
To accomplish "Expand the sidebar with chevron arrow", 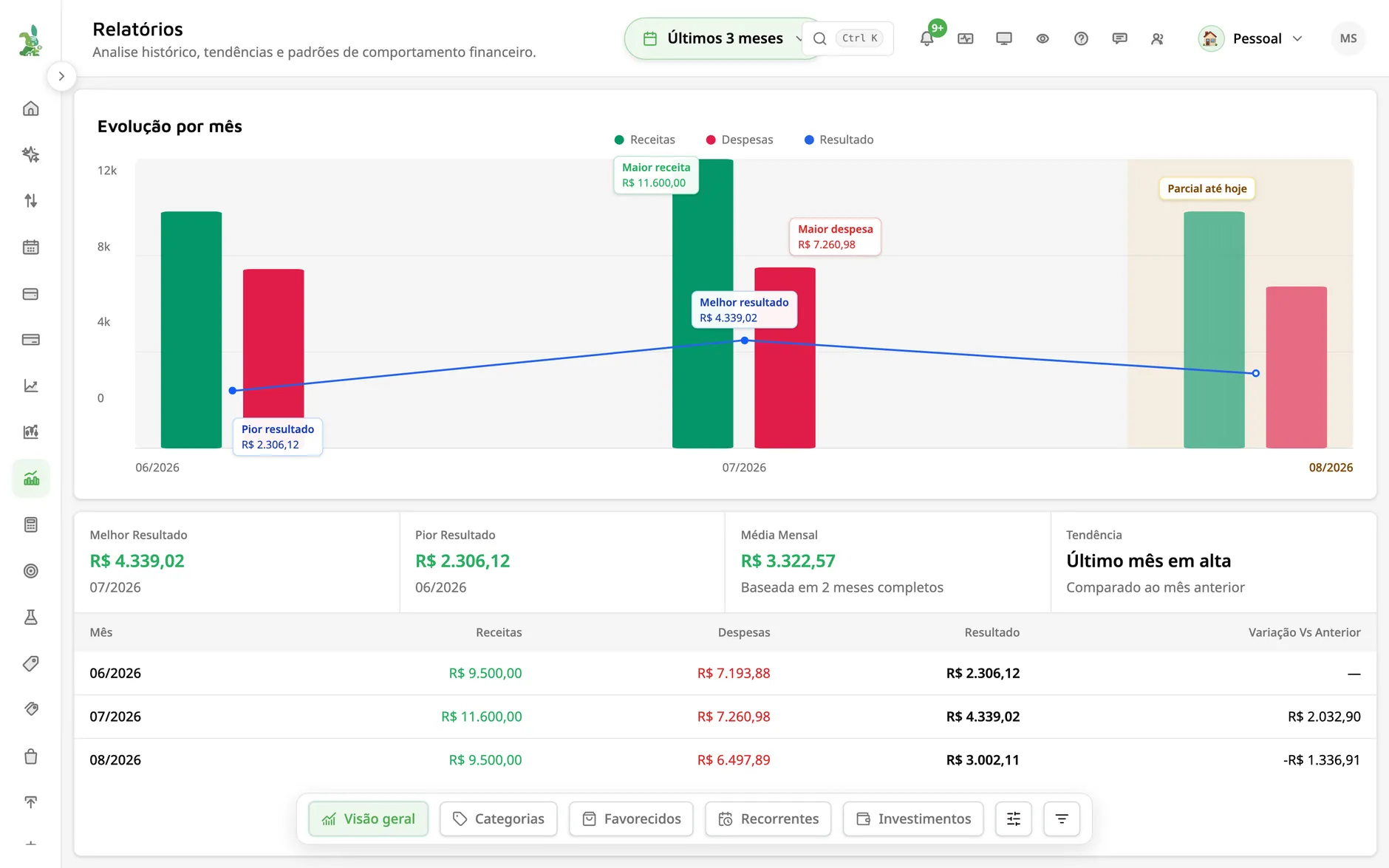I will click(x=61, y=76).
